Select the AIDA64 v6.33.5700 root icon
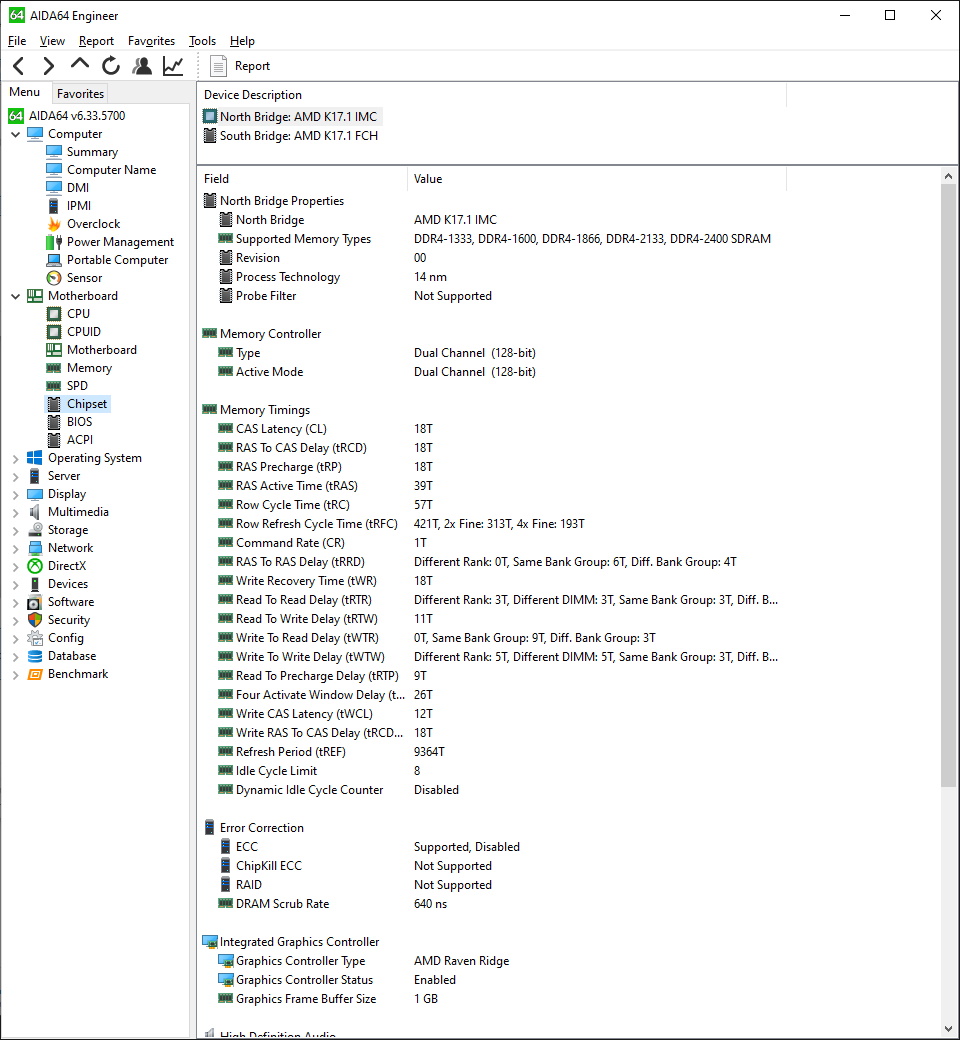The image size is (960, 1040). pos(16,116)
